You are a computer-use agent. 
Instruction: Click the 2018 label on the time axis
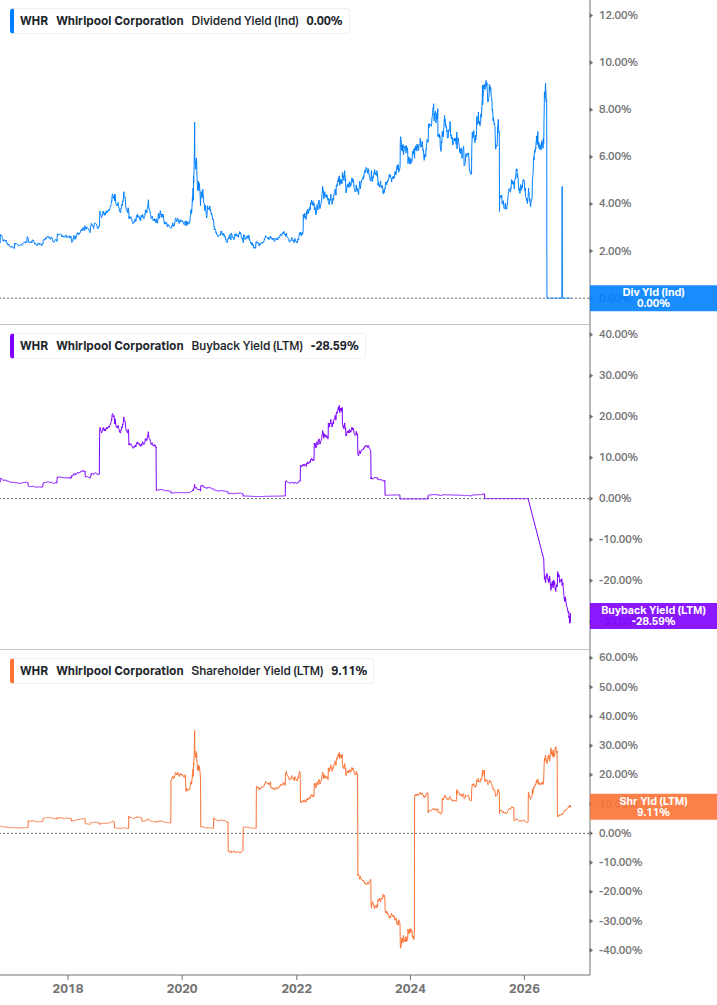tap(68, 988)
